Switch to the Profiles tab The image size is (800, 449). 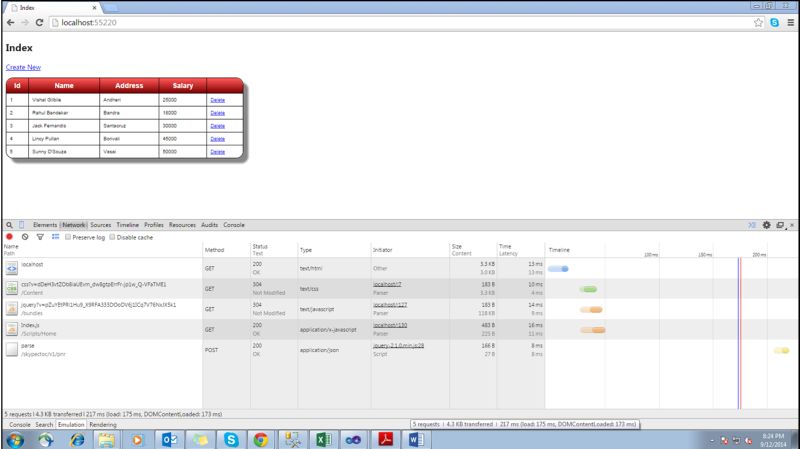click(154, 225)
